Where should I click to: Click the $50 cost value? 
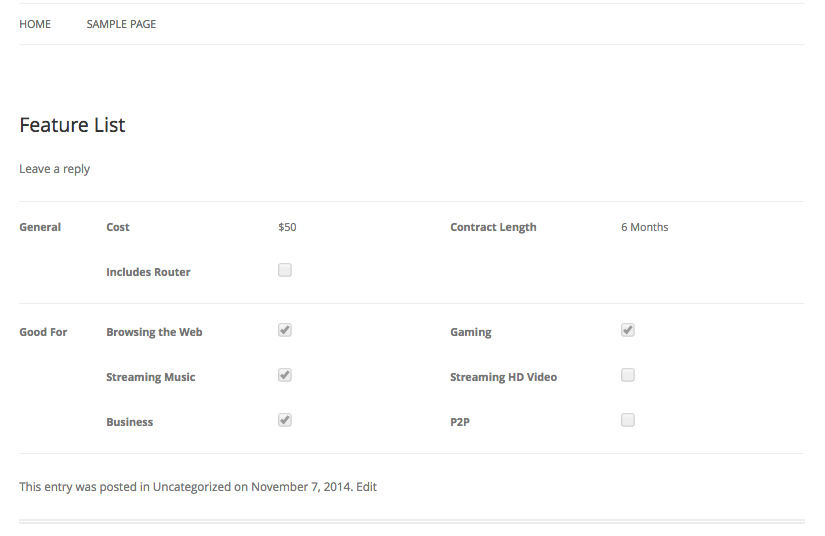287,227
